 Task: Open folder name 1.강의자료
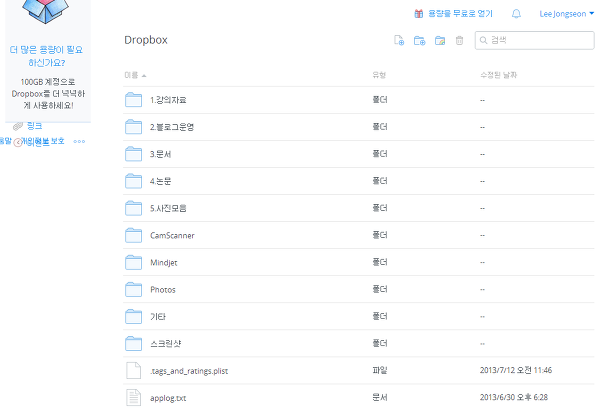pyautogui.click(x=168, y=100)
